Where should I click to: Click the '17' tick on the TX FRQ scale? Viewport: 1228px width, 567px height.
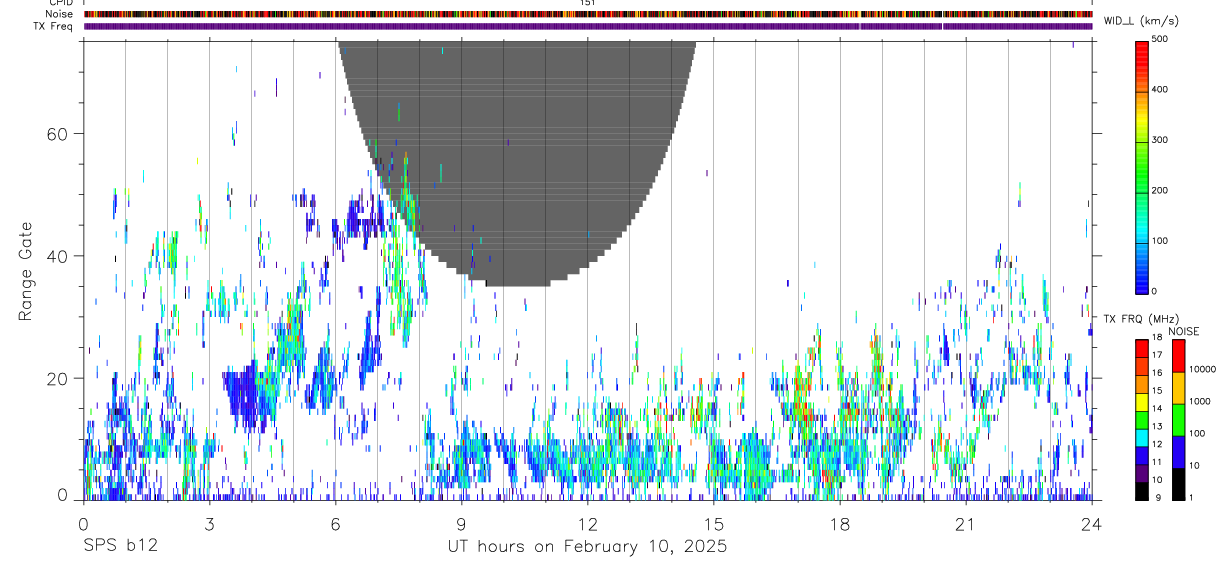point(1157,355)
